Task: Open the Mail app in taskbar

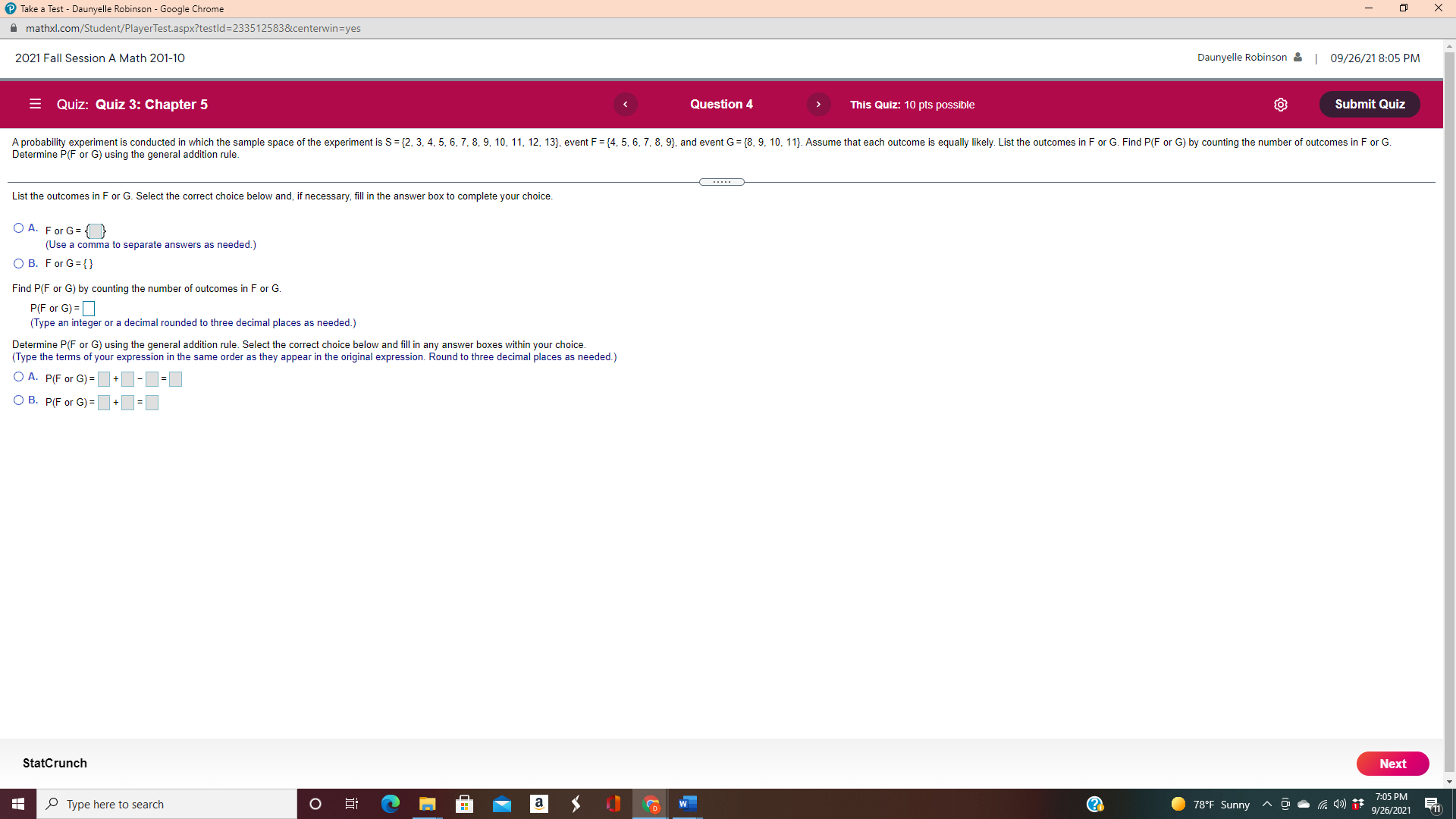Action: pos(501,804)
